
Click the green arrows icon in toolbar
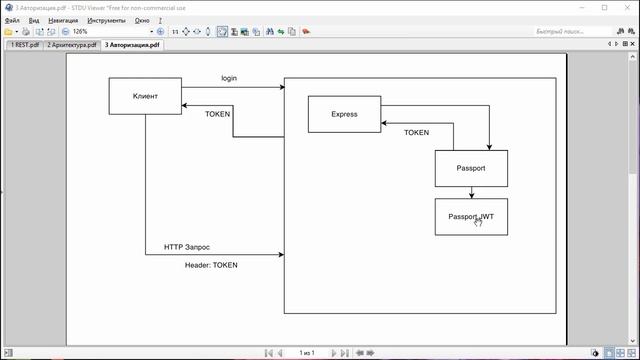pos(281,31)
